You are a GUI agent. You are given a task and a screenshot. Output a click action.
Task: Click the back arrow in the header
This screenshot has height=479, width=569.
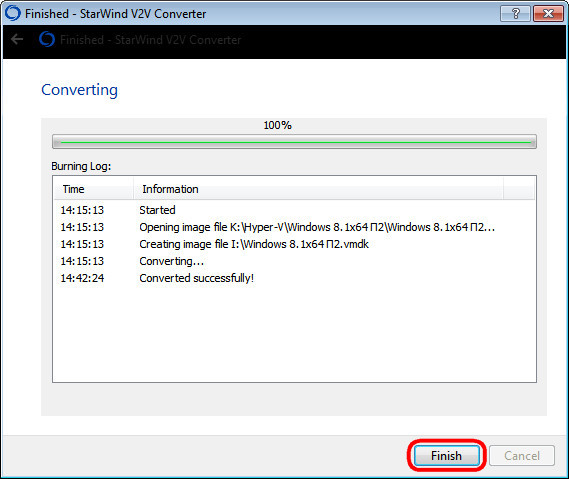coord(17,39)
